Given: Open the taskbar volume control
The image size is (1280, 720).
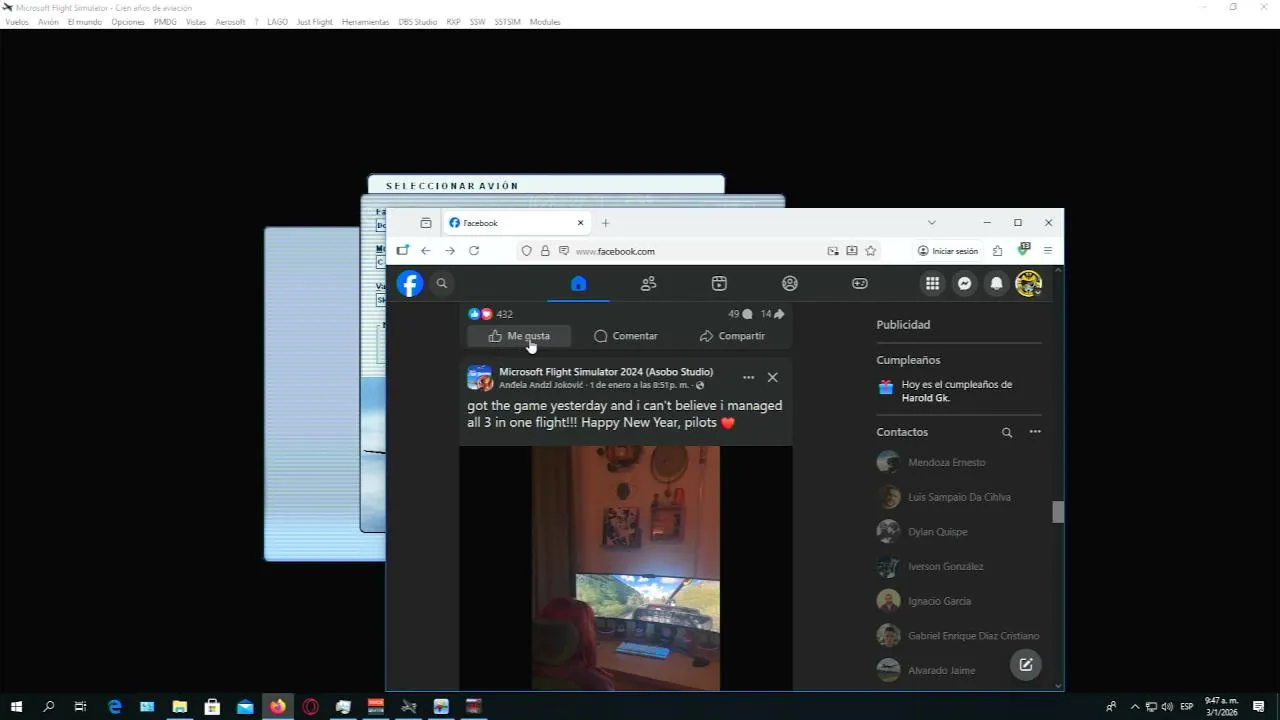Looking at the screenshot, I should (1167, 707).
